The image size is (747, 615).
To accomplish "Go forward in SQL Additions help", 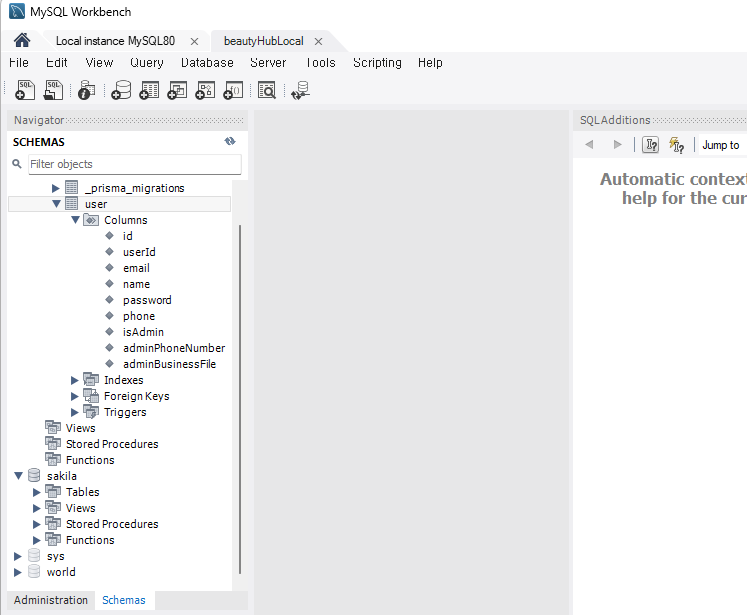I will coord(617,144).
